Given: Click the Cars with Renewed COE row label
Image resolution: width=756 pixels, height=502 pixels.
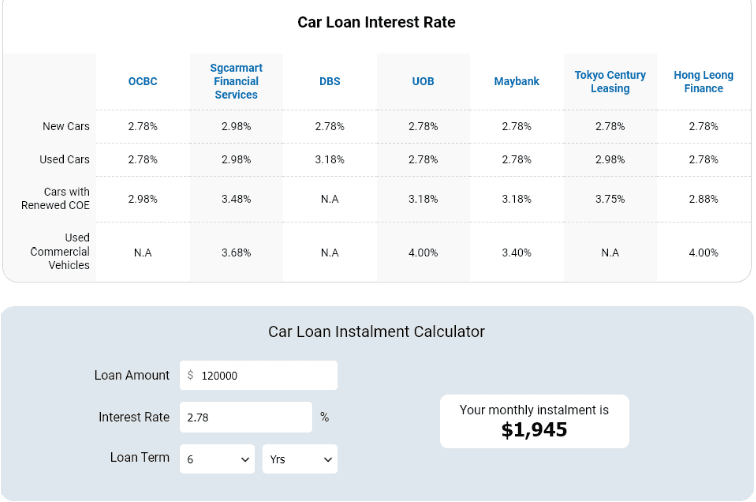Looking at the screenshot, I should (55, 199).
